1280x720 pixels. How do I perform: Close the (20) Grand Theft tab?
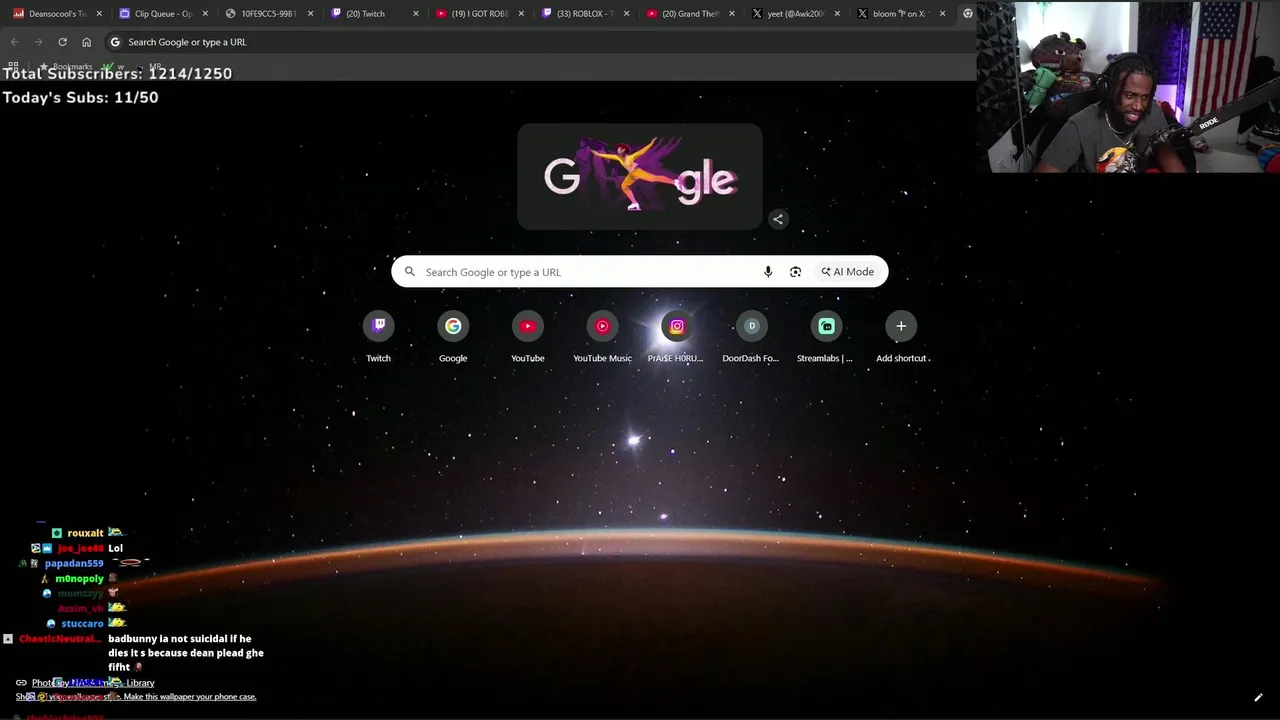pos(732,14)
